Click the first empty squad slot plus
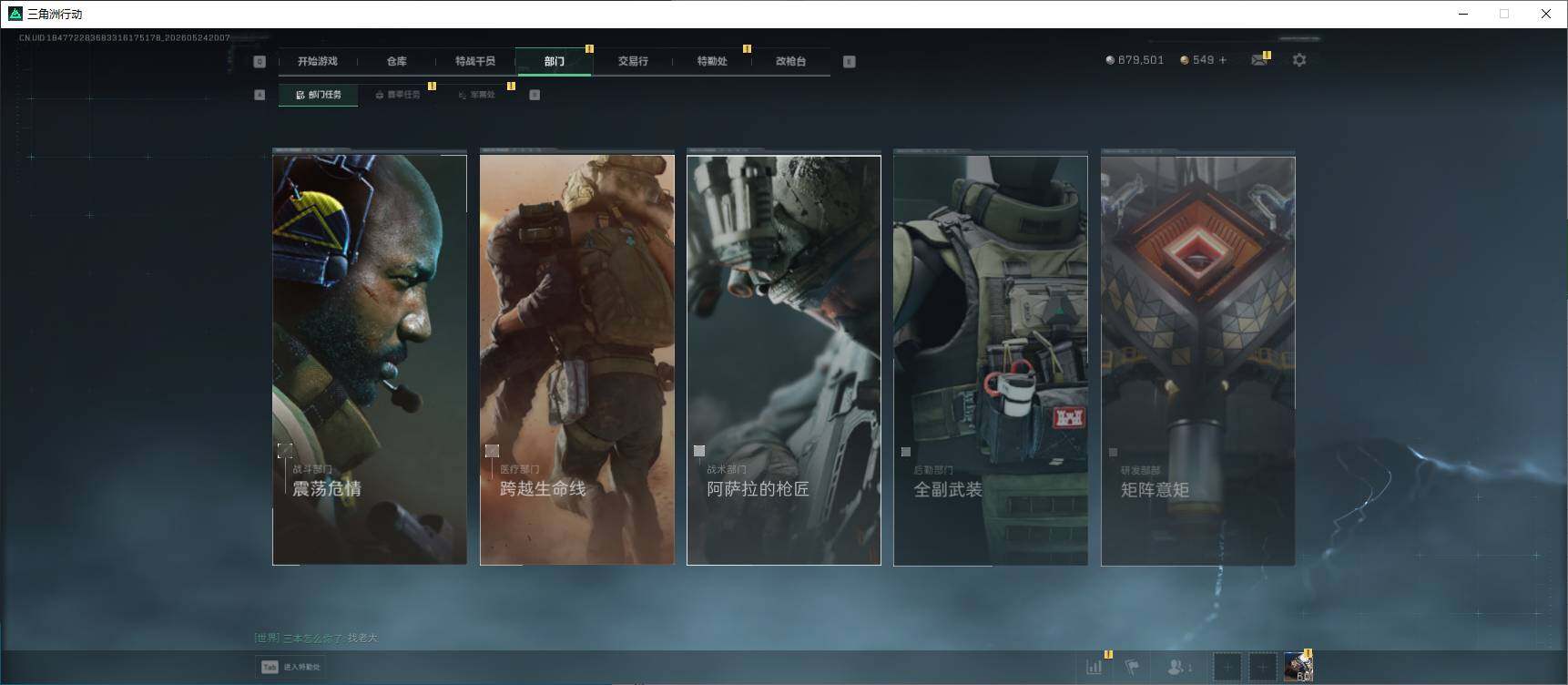The image size is (1568, 685). click(x=1227, y=667)
